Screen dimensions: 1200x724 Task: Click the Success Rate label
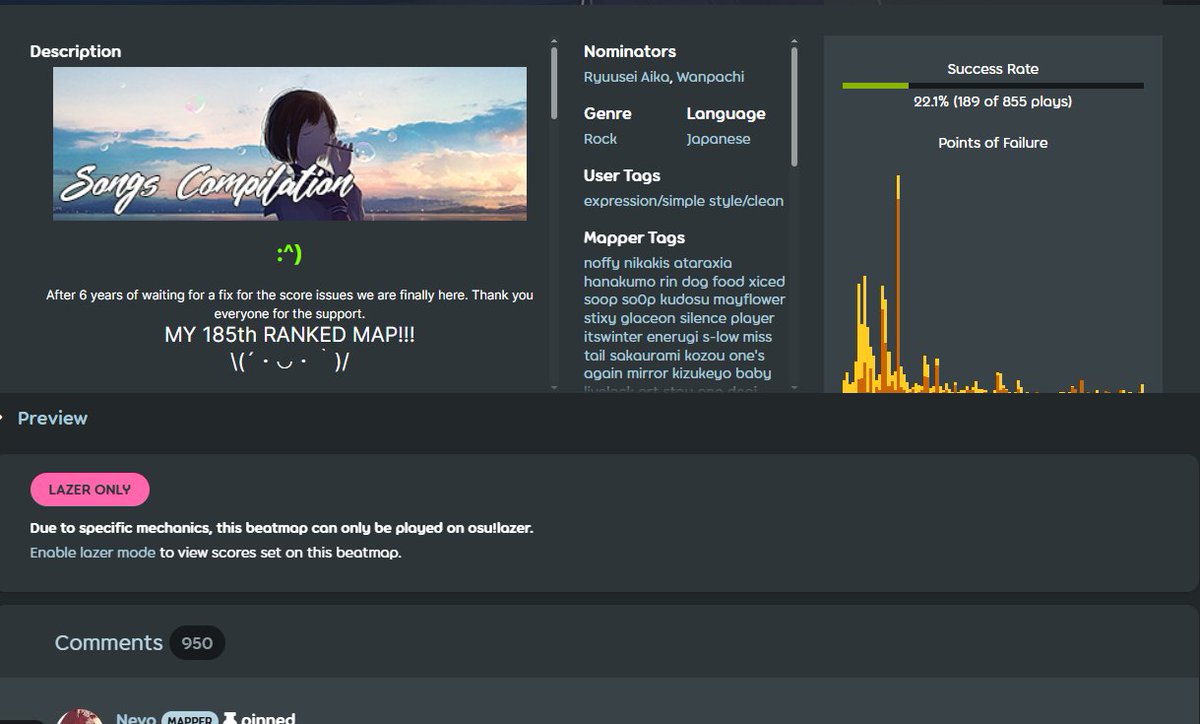tap(993, 69)
